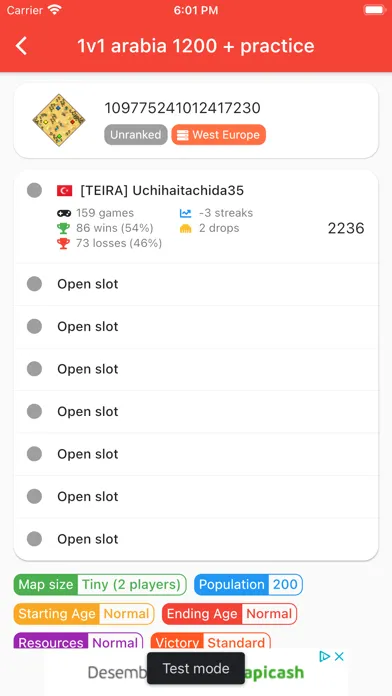Tap the streaks chart icon
Screen dimensions: 392x696
(186, 213)
